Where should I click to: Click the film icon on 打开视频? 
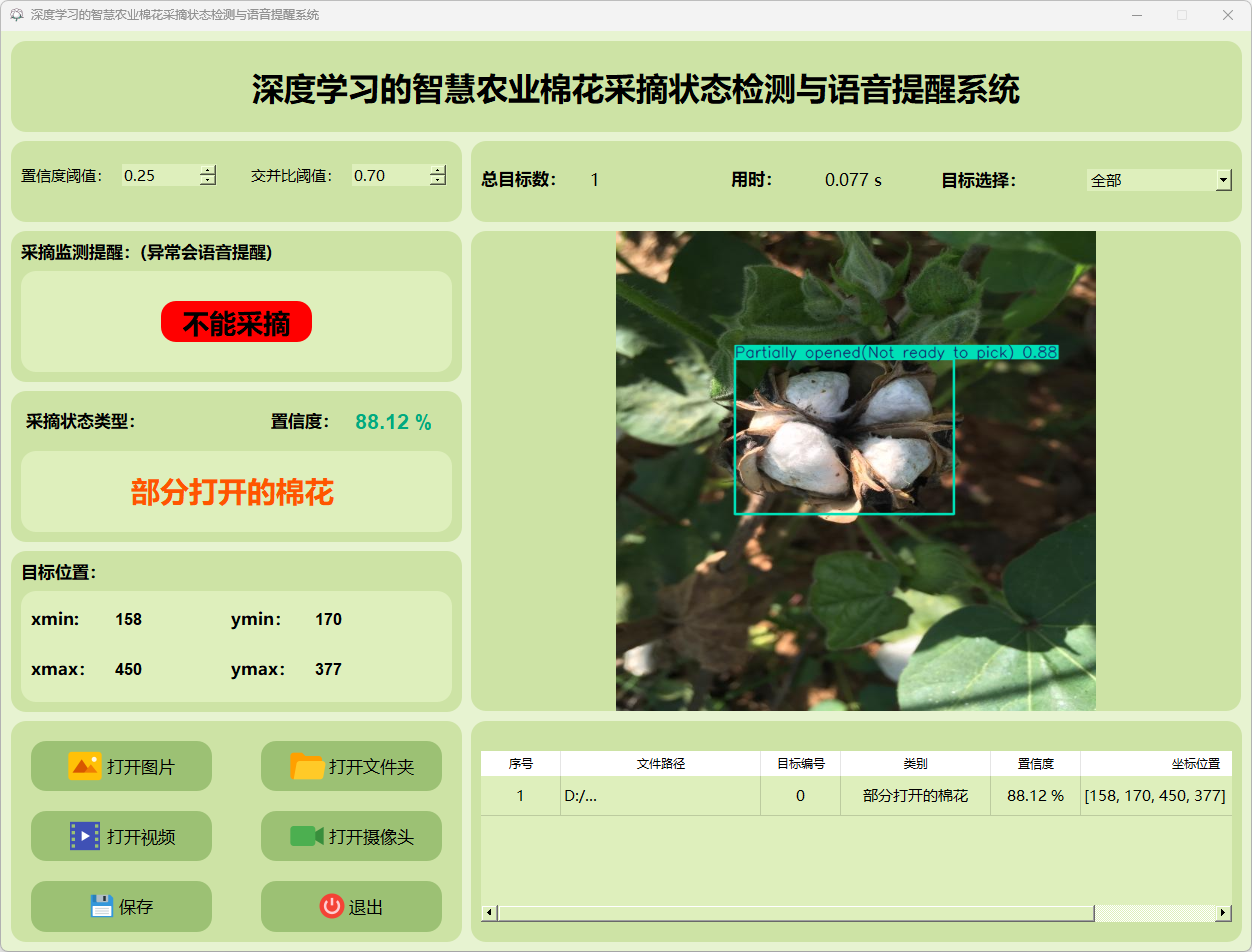[x=85, y=836]
